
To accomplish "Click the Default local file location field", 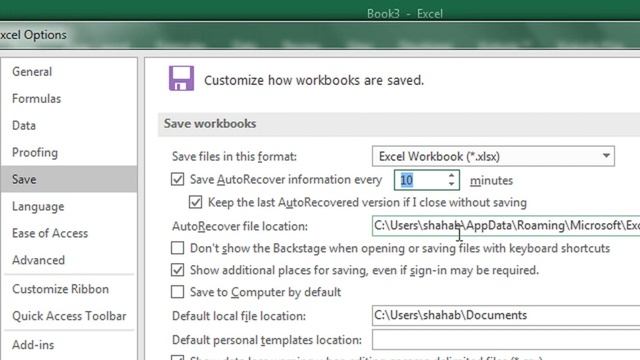I will click(506, 316).
